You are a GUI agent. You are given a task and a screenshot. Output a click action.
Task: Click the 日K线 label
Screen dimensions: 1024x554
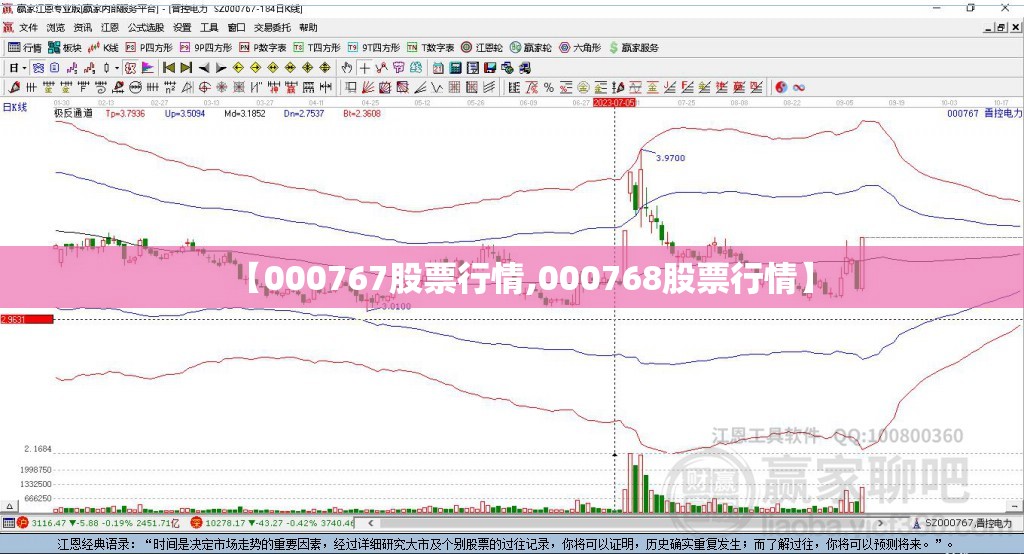[x=14, y=107]
